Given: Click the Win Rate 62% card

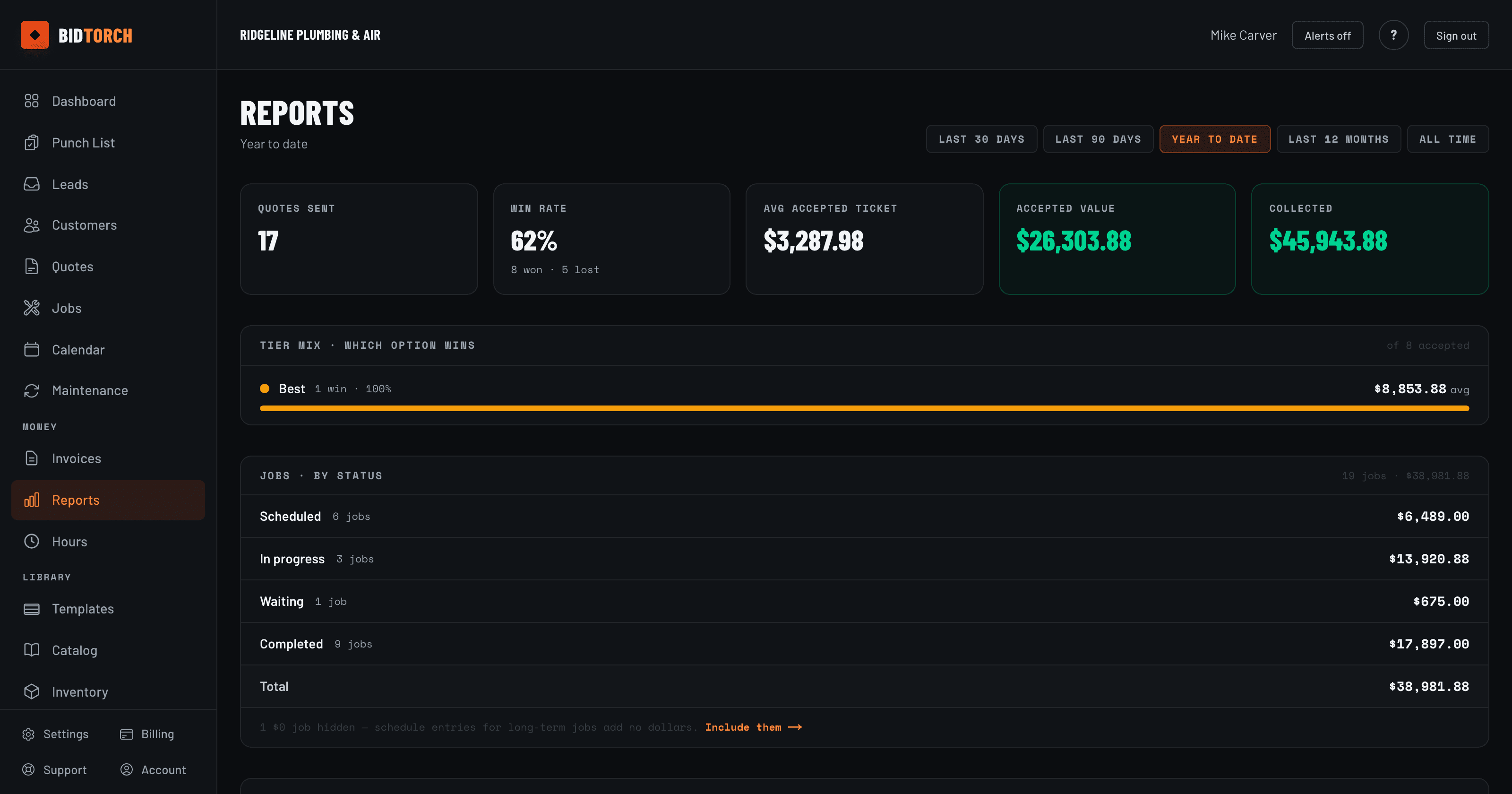Looking at the screenshot, I should (x=611, y=239).
